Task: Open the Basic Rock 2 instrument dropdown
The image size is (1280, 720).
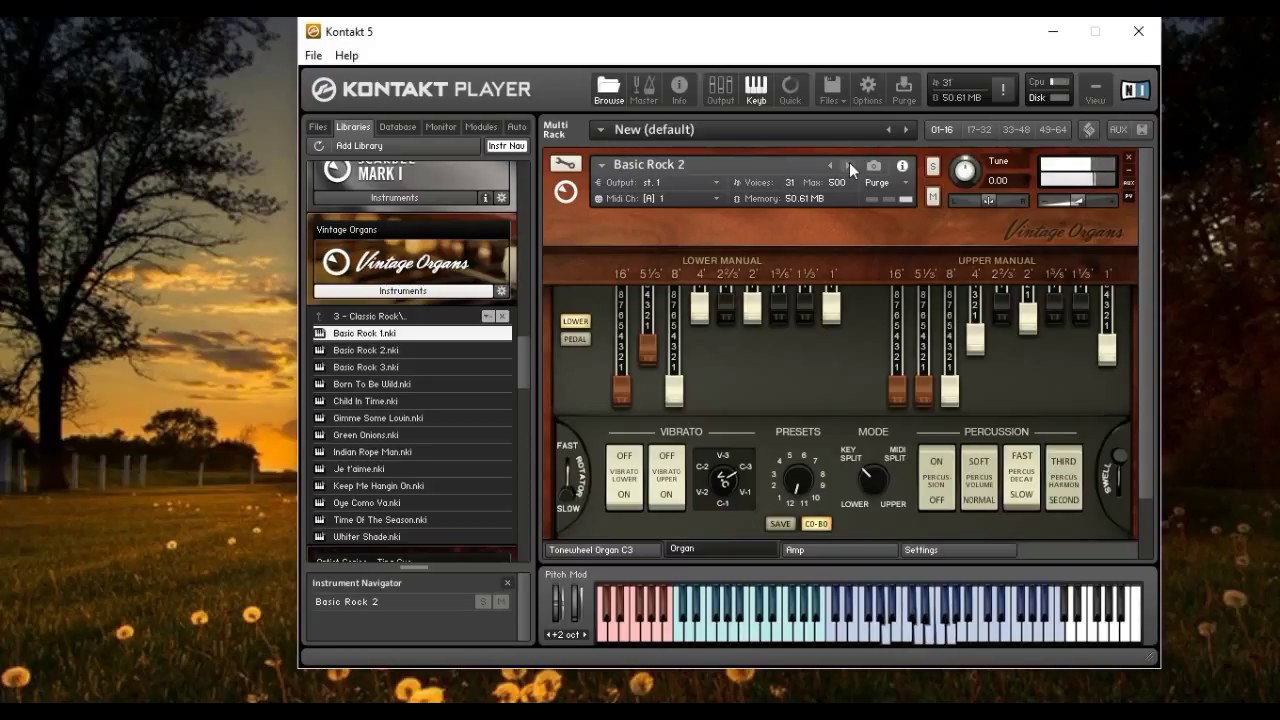Action: 601,165
